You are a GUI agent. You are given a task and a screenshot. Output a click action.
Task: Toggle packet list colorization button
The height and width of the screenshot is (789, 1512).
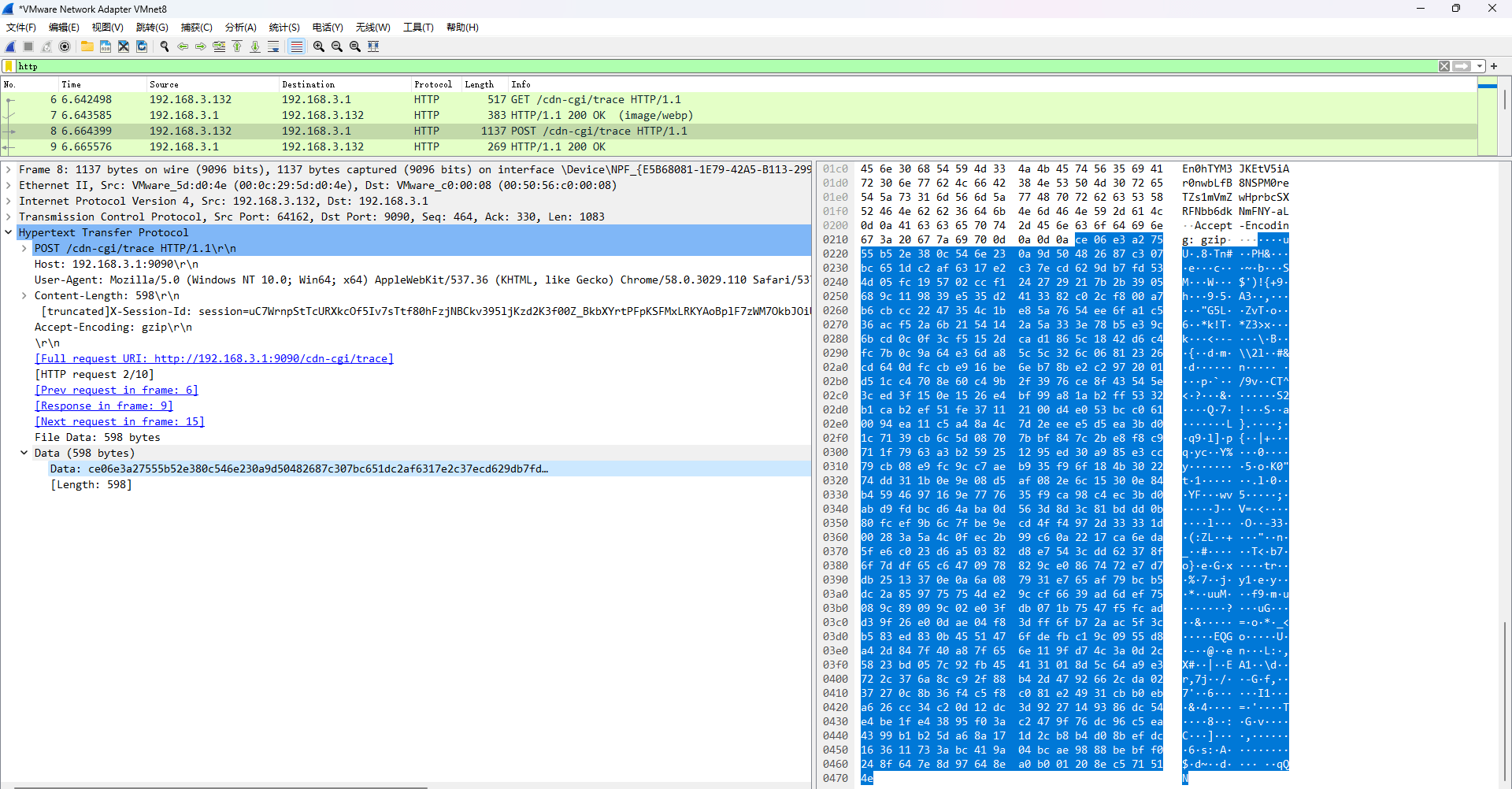296,46
